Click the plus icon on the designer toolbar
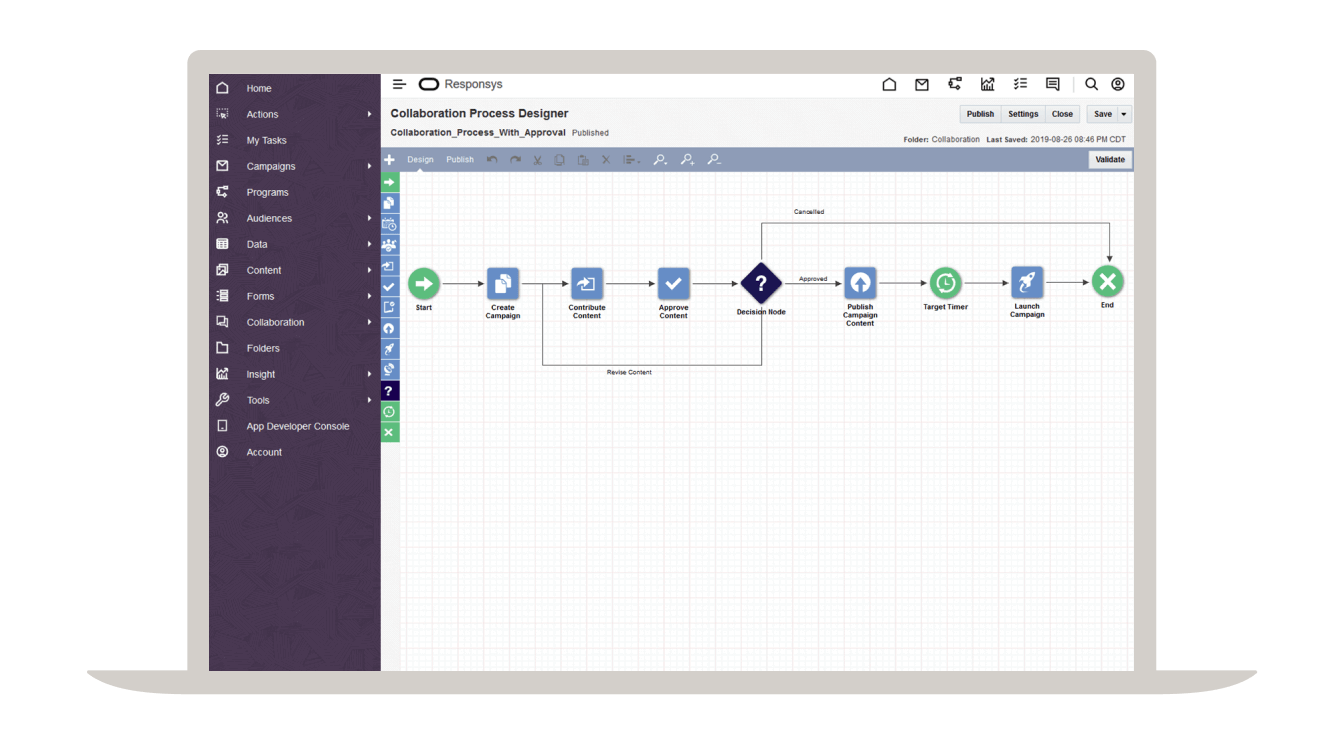 390,160
